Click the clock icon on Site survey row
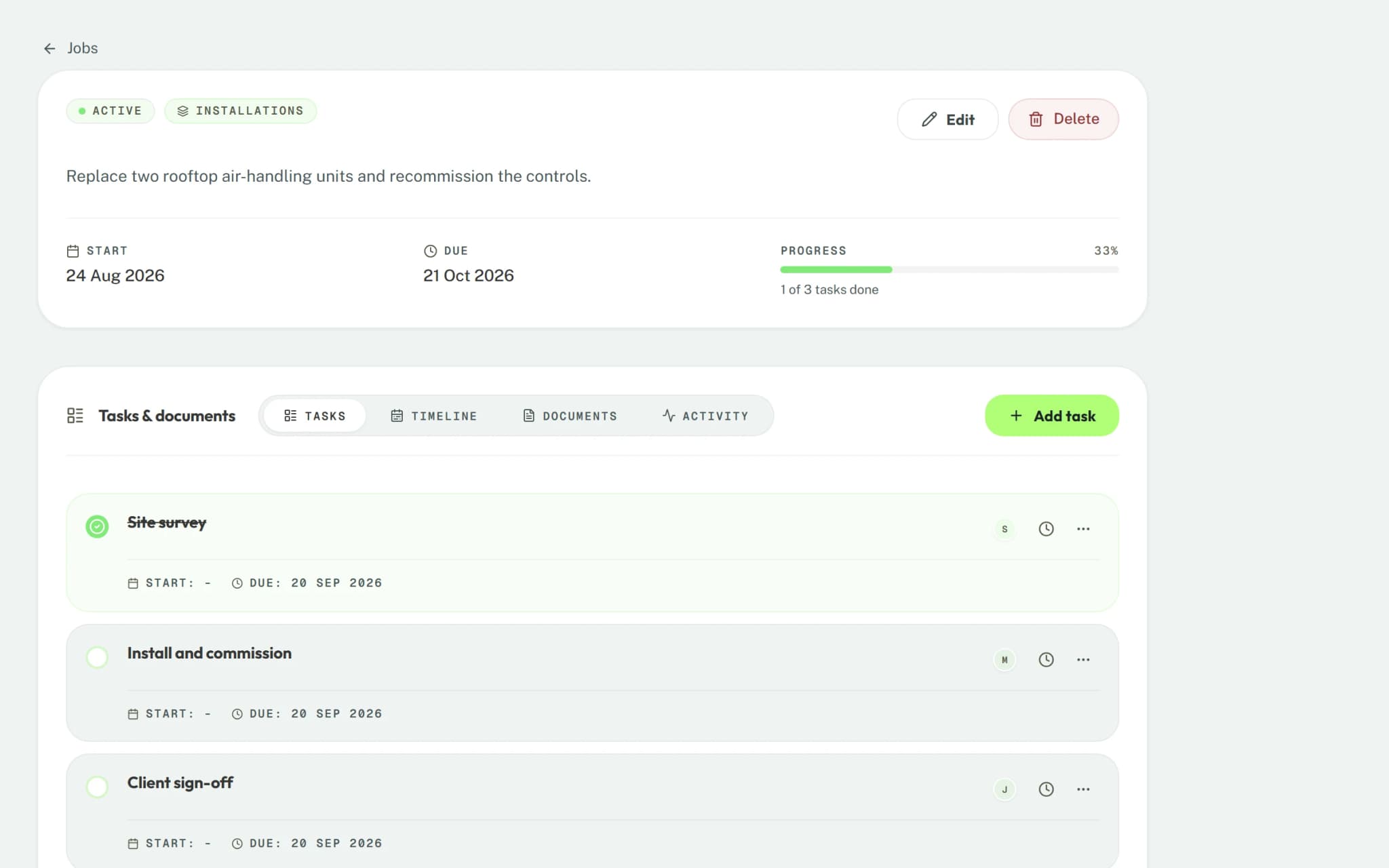 tap(1046, 529)
